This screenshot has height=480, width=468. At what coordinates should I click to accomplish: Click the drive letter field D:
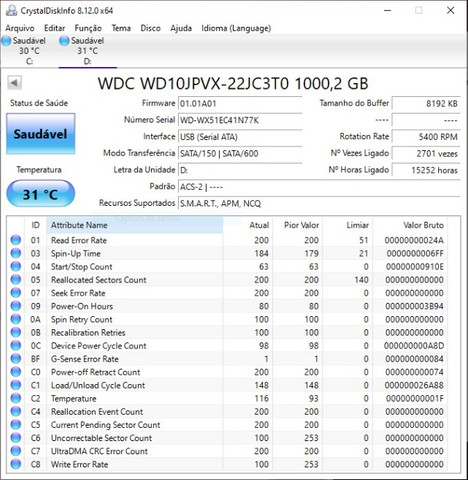coord(240,170)
